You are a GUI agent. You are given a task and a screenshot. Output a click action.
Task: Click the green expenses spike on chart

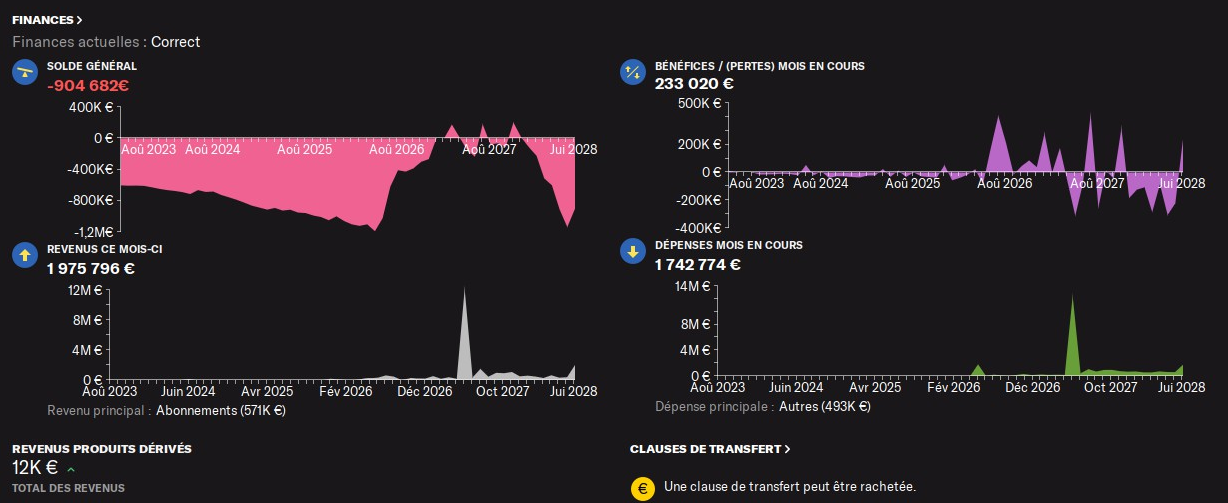(x=1072, y=335)
